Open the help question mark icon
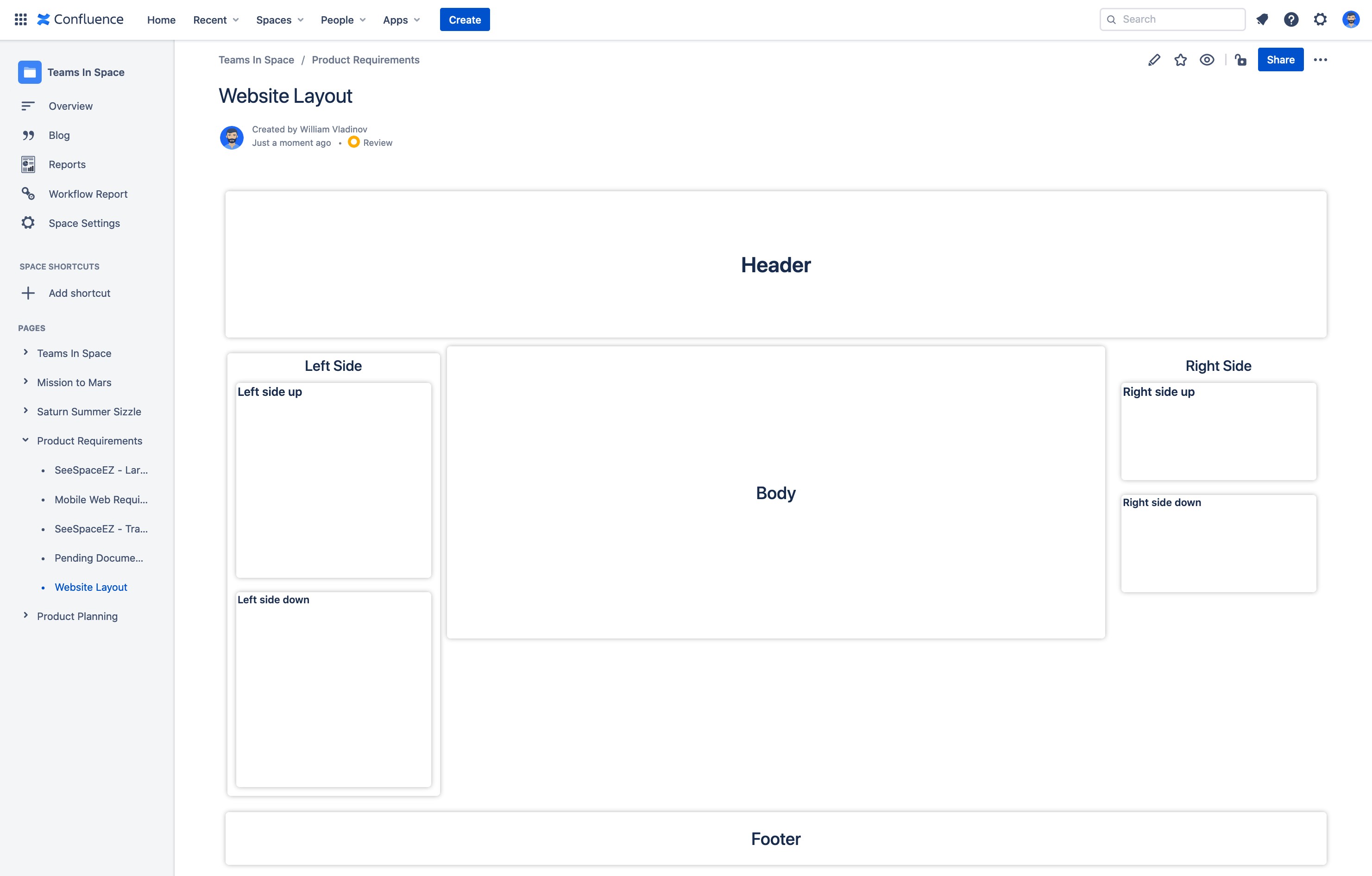 (1291, 19)
